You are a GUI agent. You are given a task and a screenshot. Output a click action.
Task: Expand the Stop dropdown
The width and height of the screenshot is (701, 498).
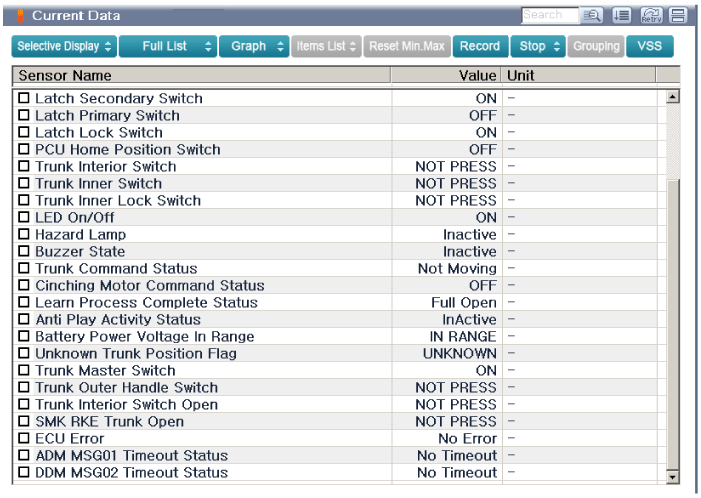[538, 47]
